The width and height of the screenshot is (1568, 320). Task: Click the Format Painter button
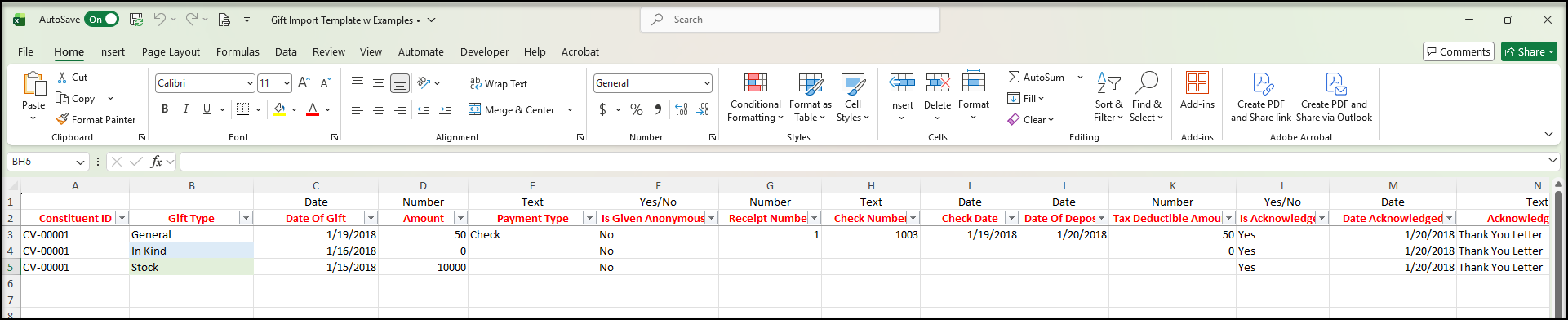(x=96, y=119)
